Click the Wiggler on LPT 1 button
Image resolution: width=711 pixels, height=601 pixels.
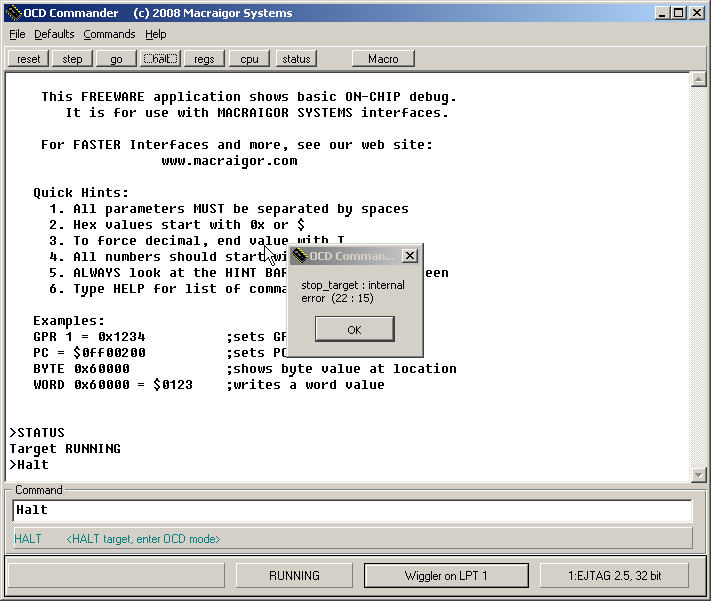(446, 576)
